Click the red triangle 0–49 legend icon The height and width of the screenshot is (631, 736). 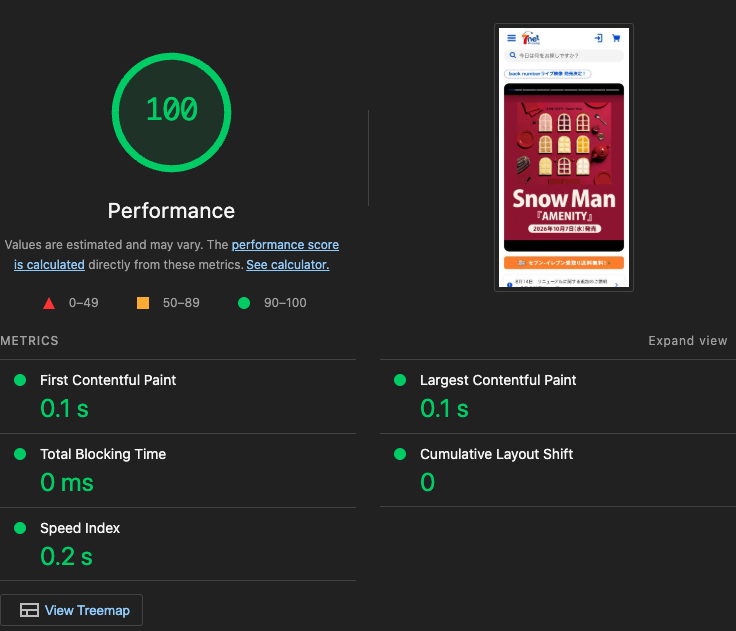click(49, 303)
